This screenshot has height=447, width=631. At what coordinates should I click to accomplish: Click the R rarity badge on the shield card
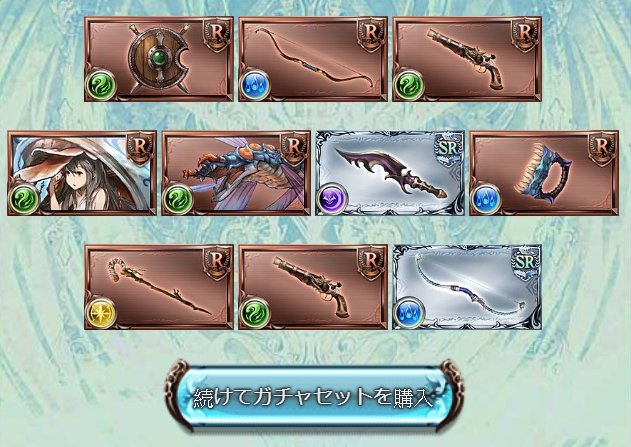(217, 35)
